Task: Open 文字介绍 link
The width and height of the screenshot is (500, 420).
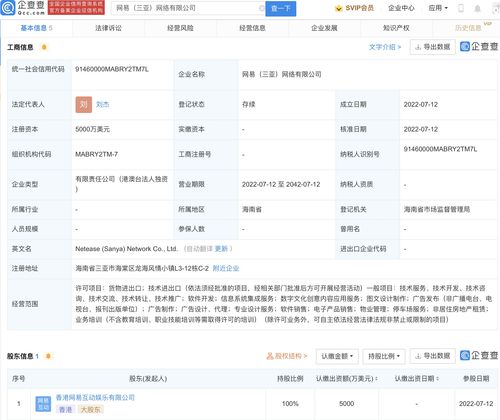Action: pos(385,47)
